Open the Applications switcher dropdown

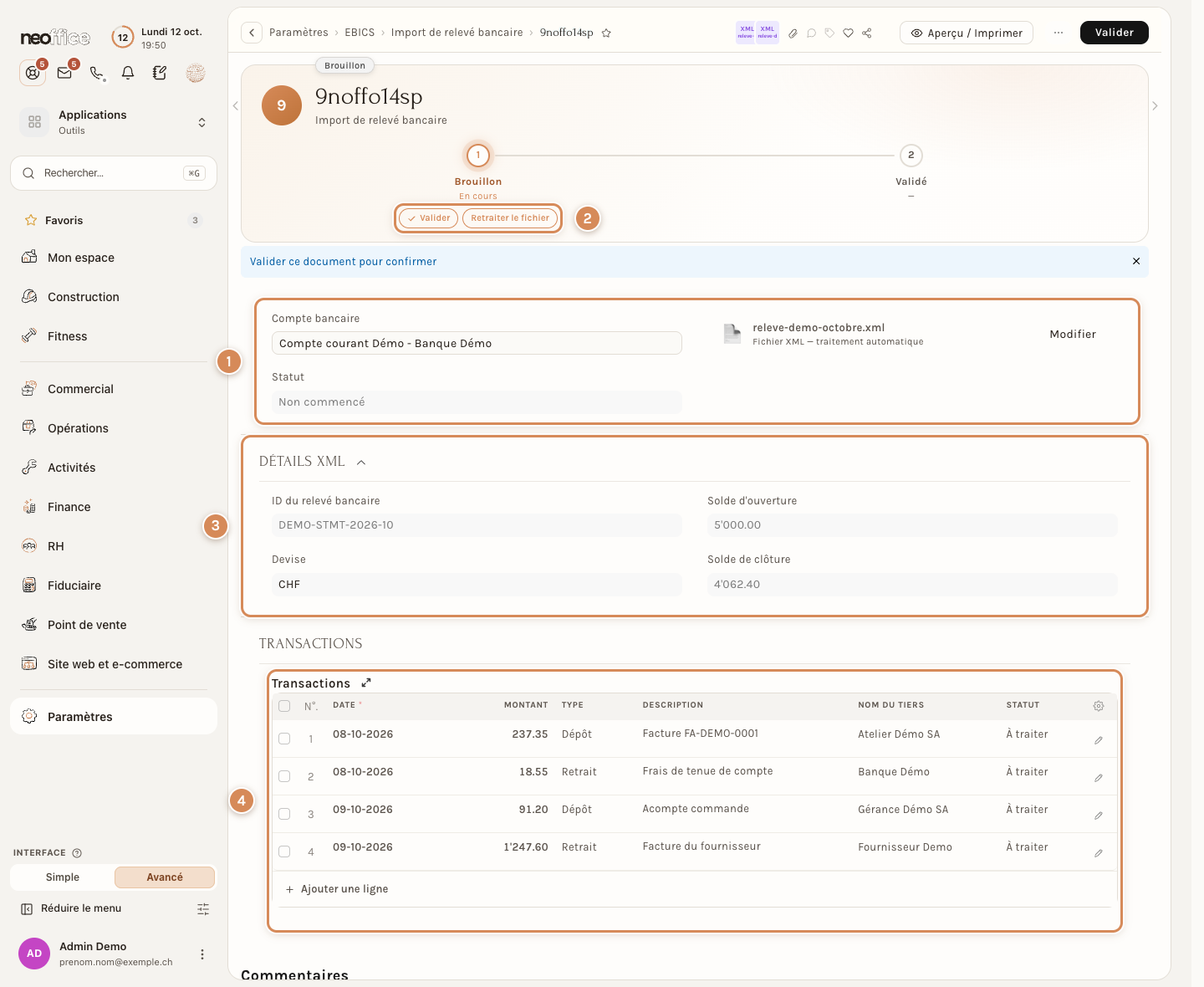tap(114, 122)
